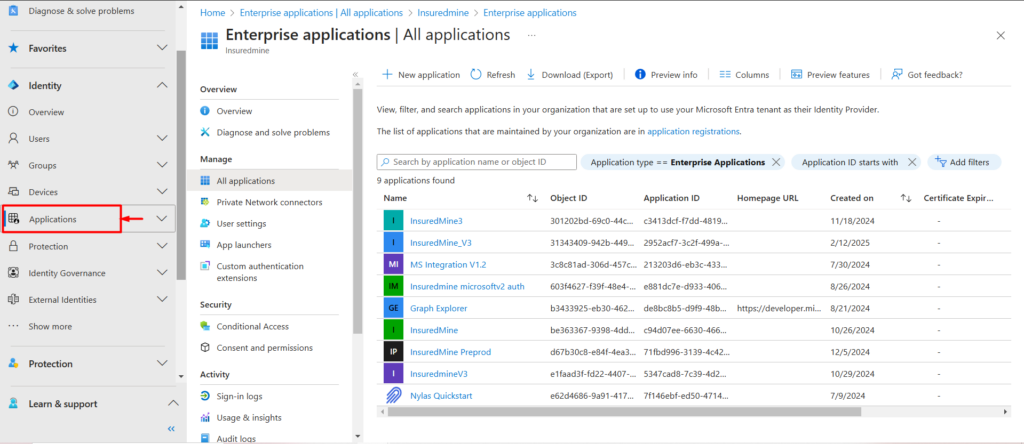The width and height of the screenshot is (1024, 444).
Task: Open All applications in Manage menu
Action: (x=269, y=181)
